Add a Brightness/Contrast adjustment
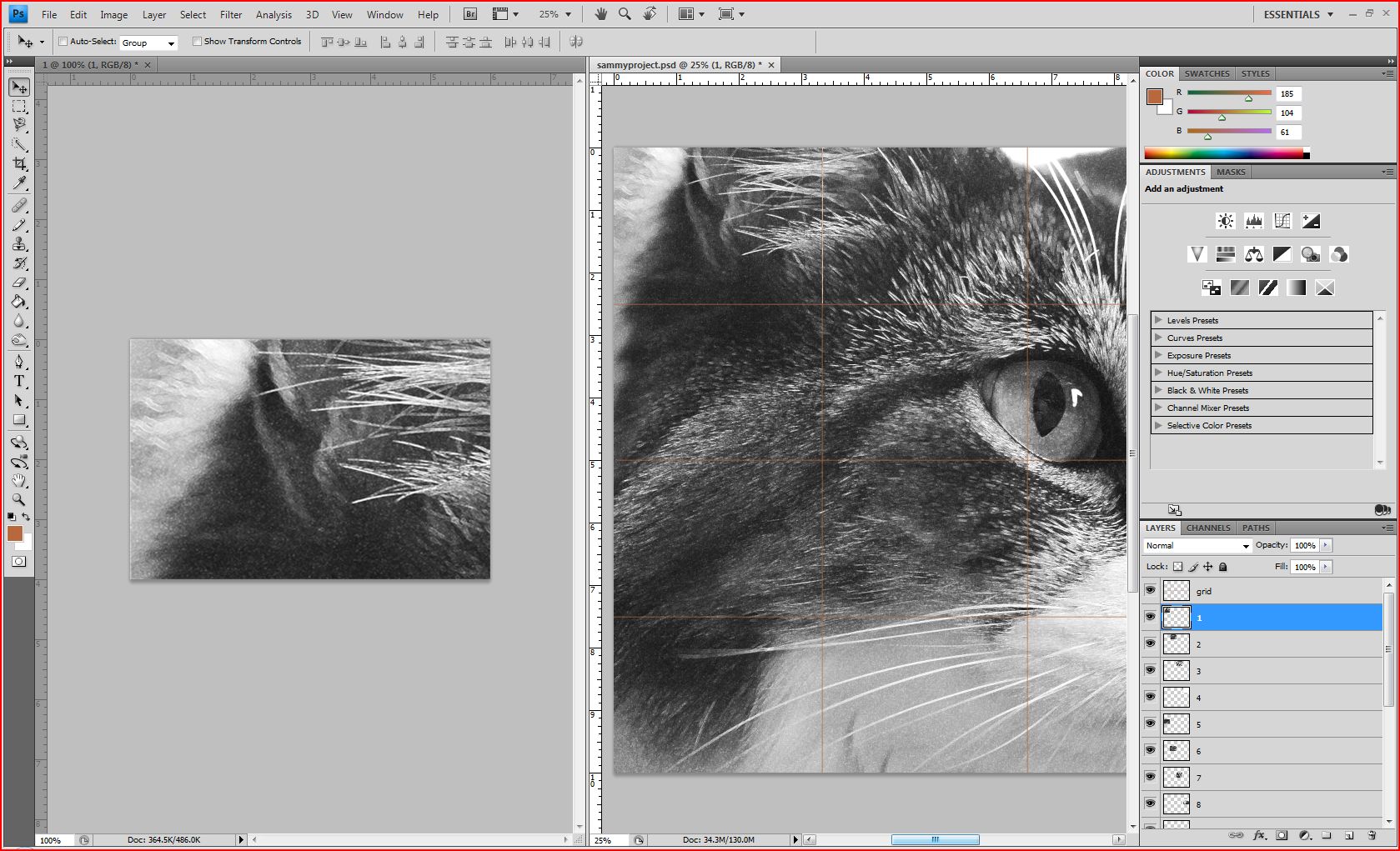Screen dimensions: 1400x851 tap(1225, 221)
